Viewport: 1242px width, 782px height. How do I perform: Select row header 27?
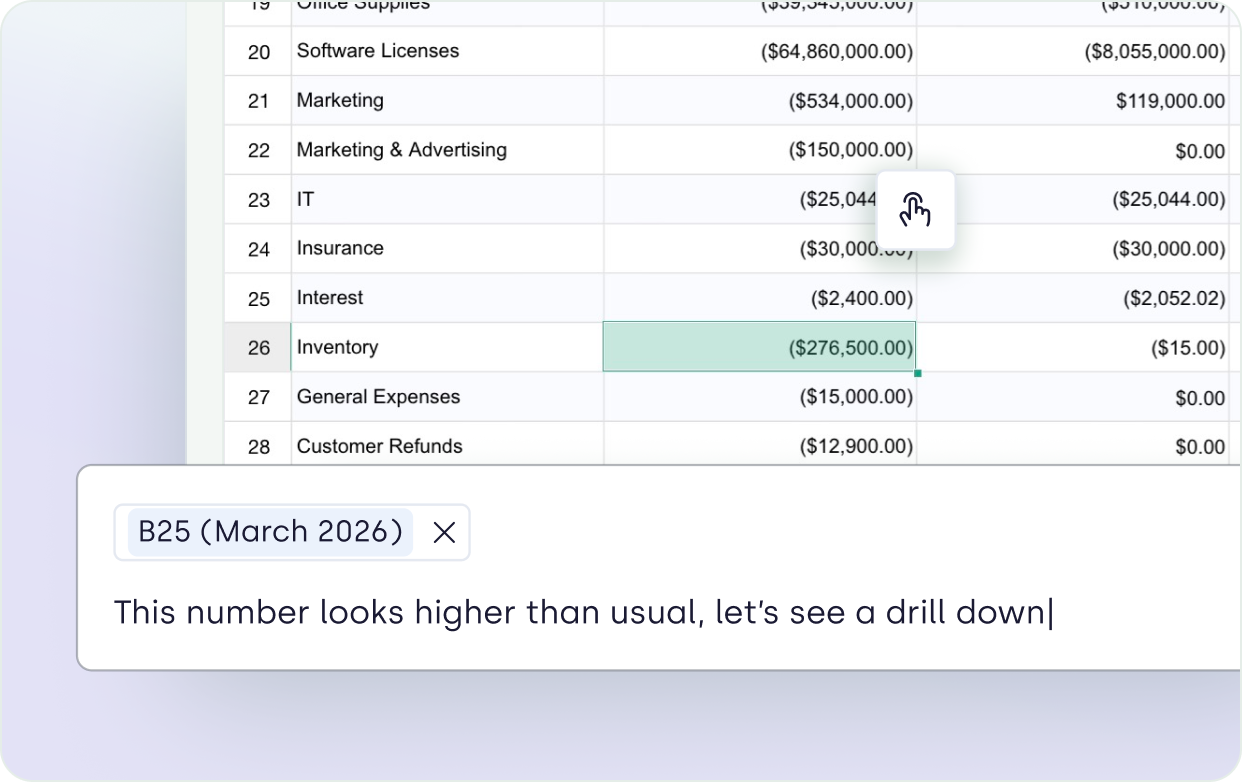click(258, 397)
